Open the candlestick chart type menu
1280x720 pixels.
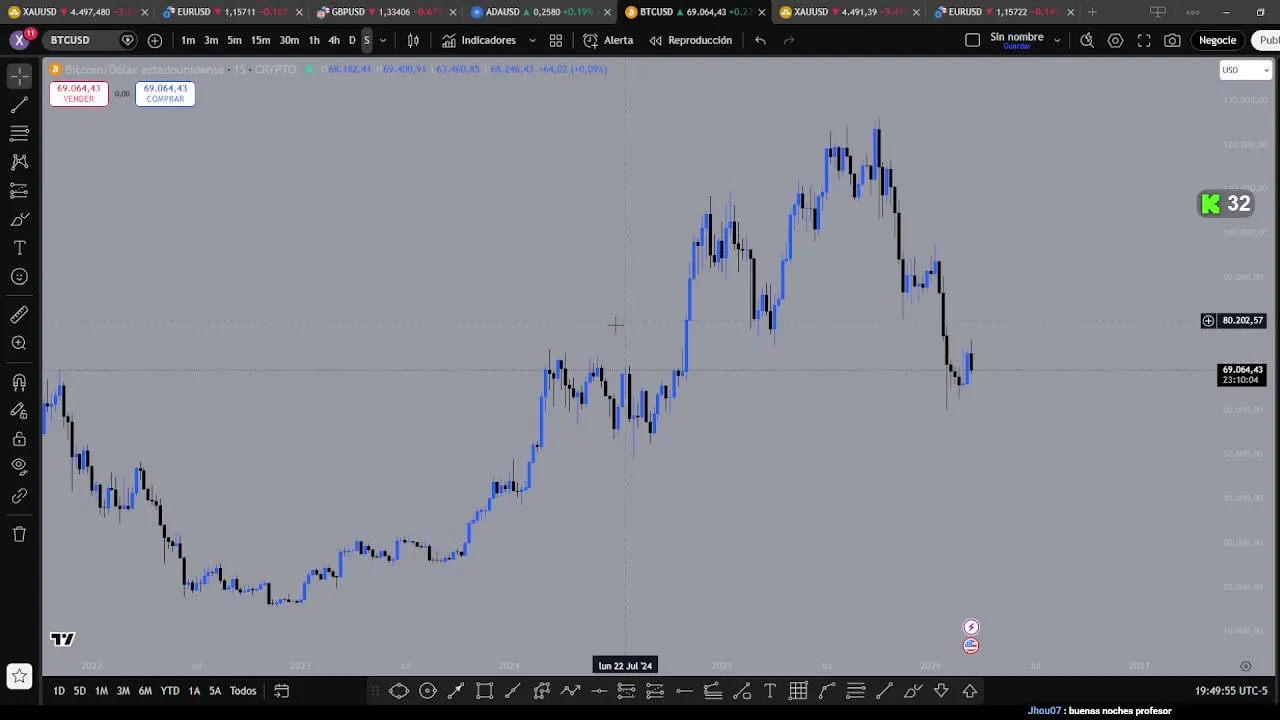click(x=413, y=40)
